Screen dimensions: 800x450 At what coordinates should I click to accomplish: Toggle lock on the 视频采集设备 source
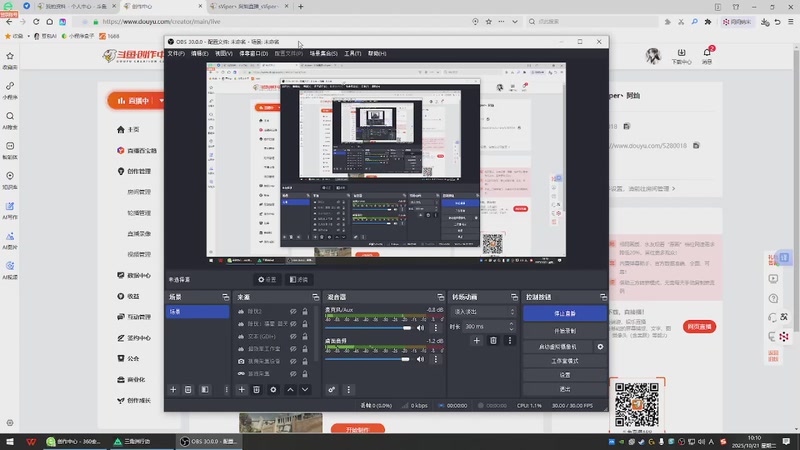(x=305, y=361)
